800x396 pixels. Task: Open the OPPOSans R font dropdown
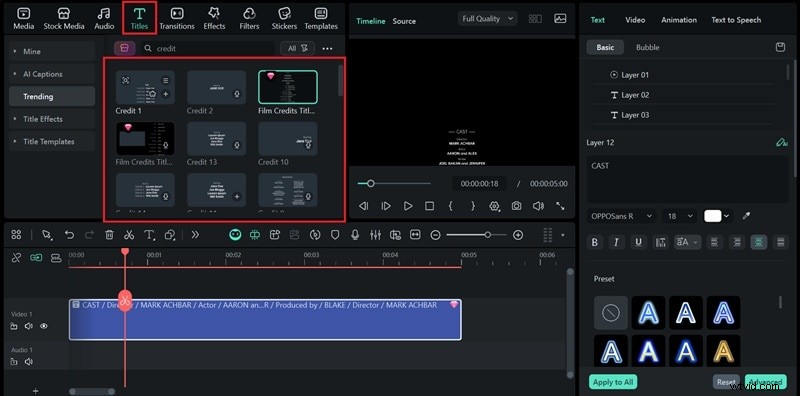[x=621, y=216]
